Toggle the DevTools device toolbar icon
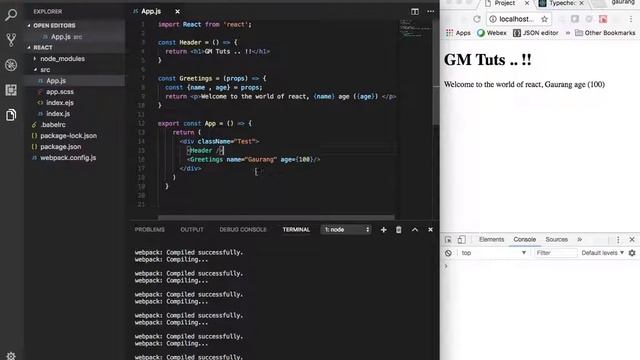The width and height of the screenshot is (640, 360). pyautogui.click(x=461, y=240)
